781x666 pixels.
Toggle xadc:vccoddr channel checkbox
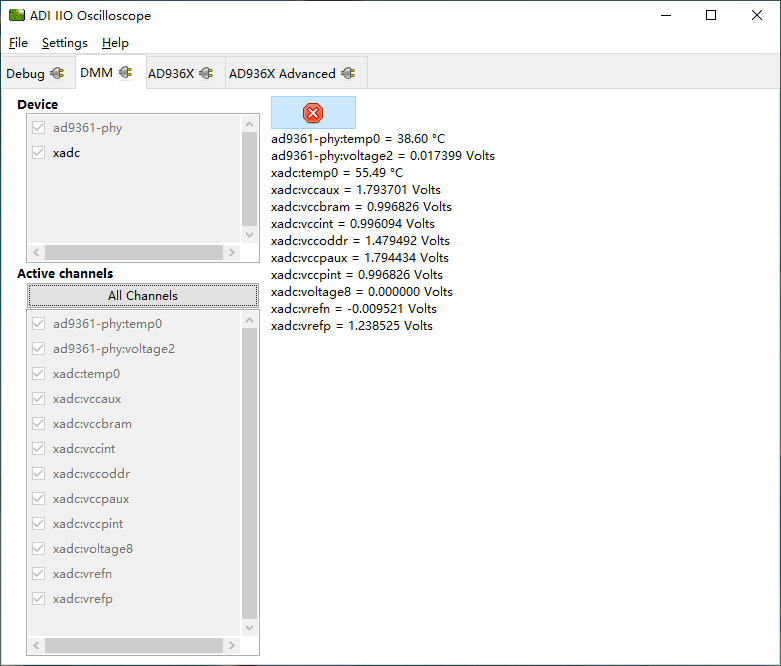pos(38,473)
